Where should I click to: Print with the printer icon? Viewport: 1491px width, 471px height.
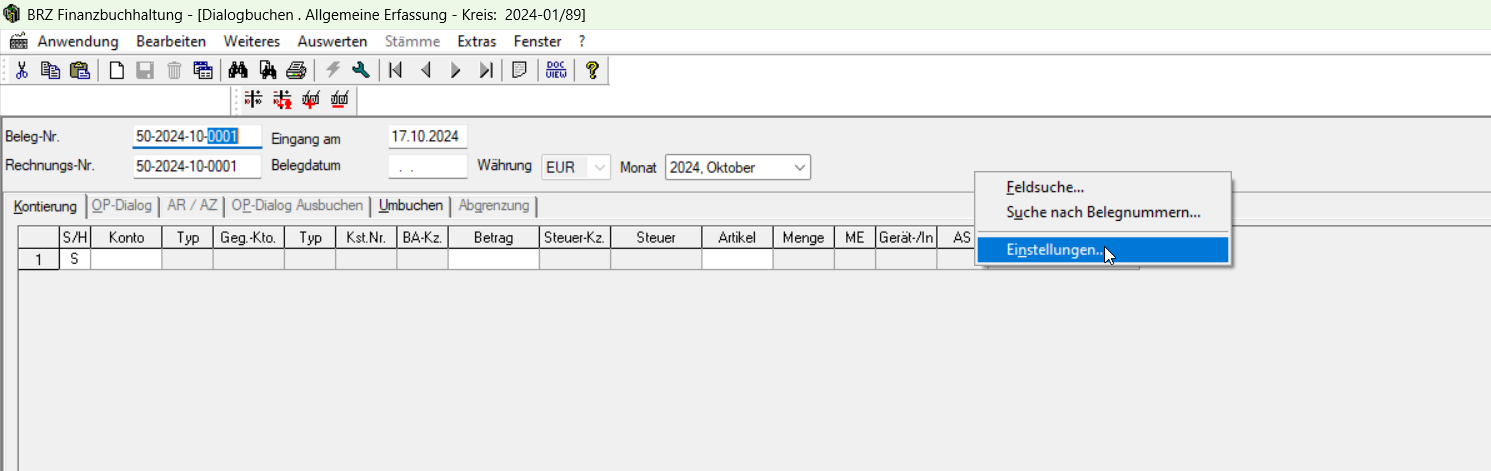pos(296,70)
